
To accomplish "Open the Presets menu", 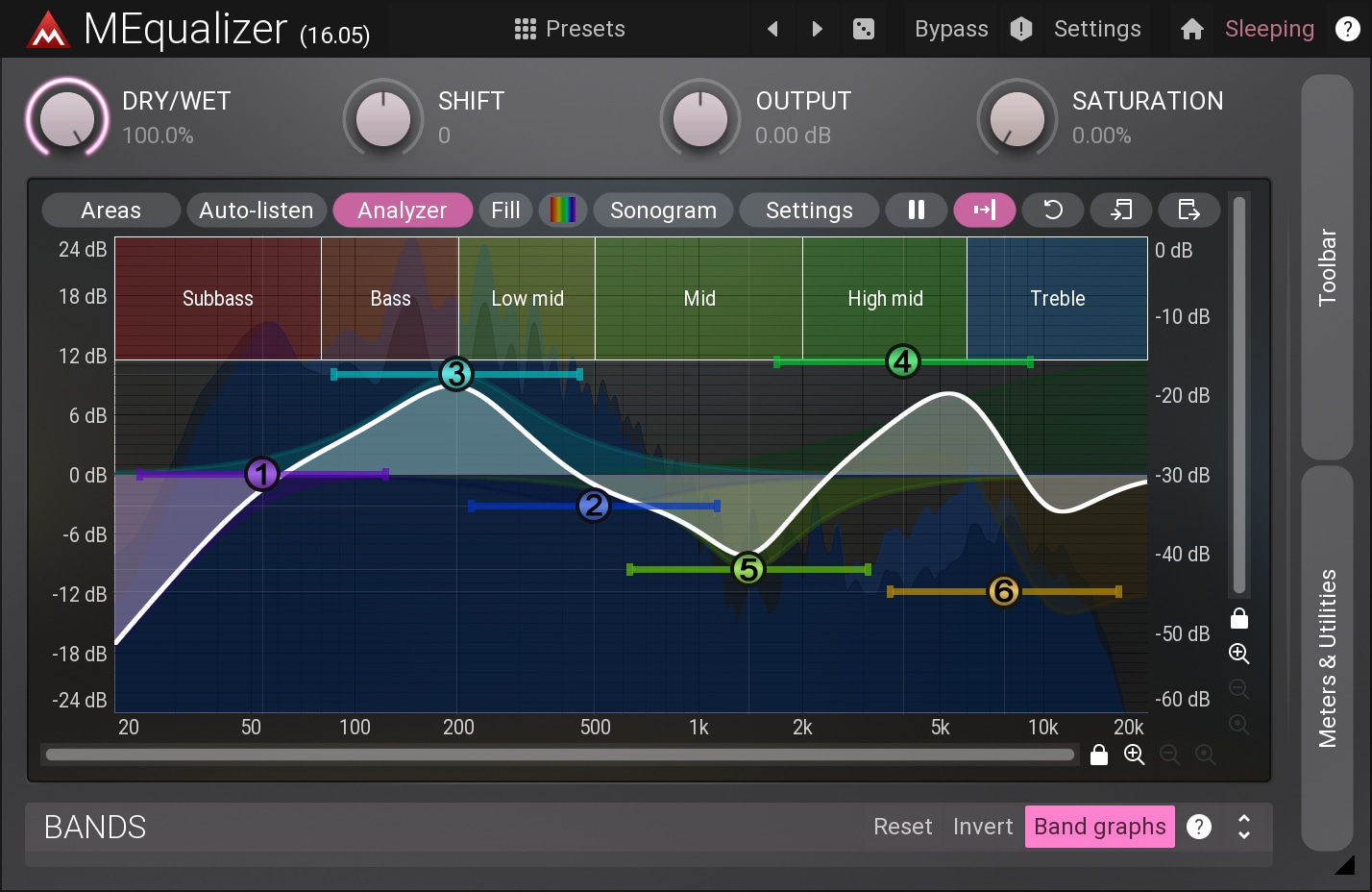I will [570, 29].
